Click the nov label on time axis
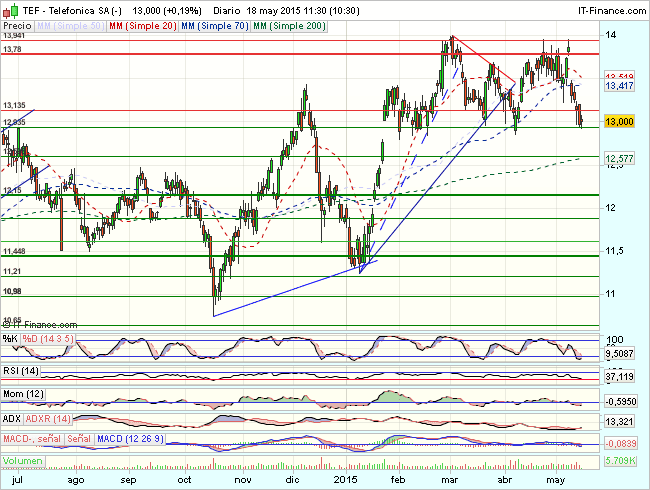 [x=243, y=480]
